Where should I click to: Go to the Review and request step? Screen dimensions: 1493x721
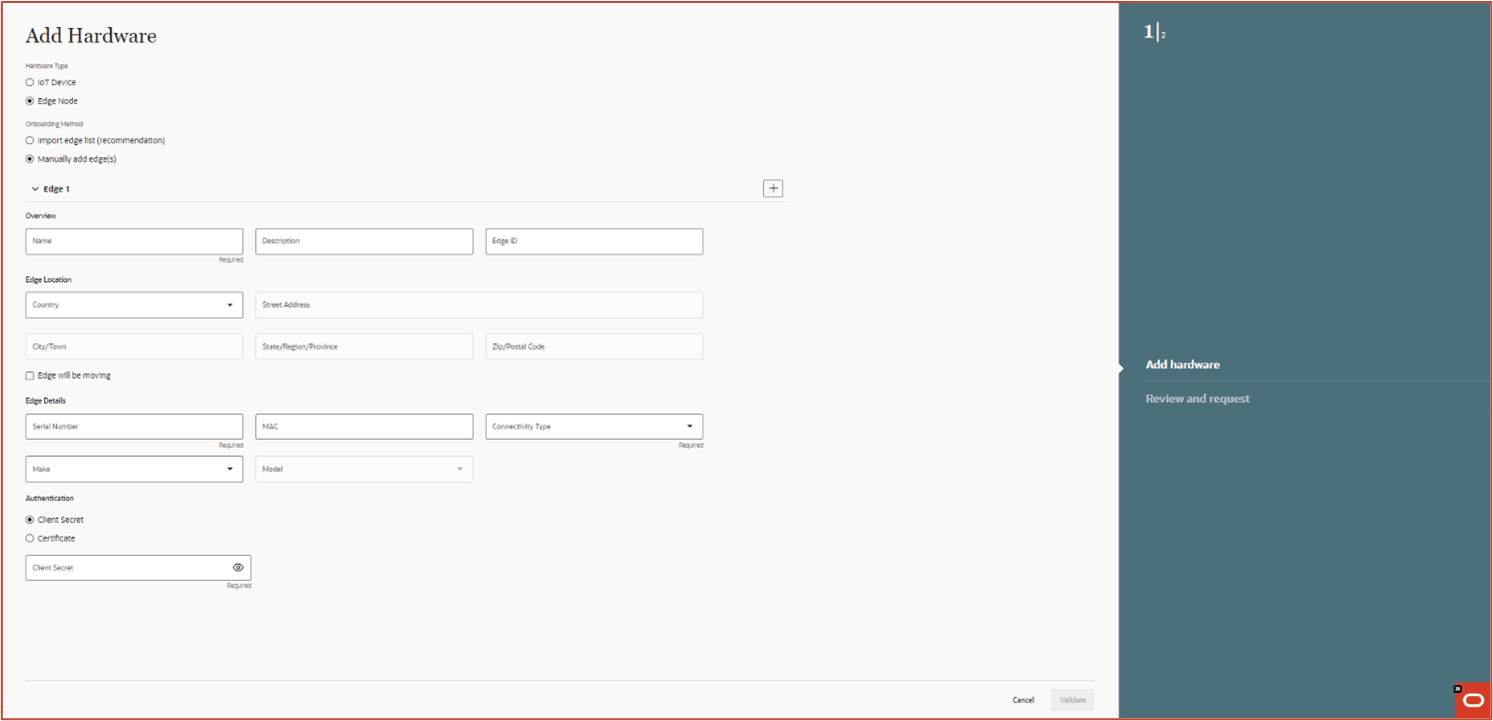pyautogui.click(x=1197, y=398)
